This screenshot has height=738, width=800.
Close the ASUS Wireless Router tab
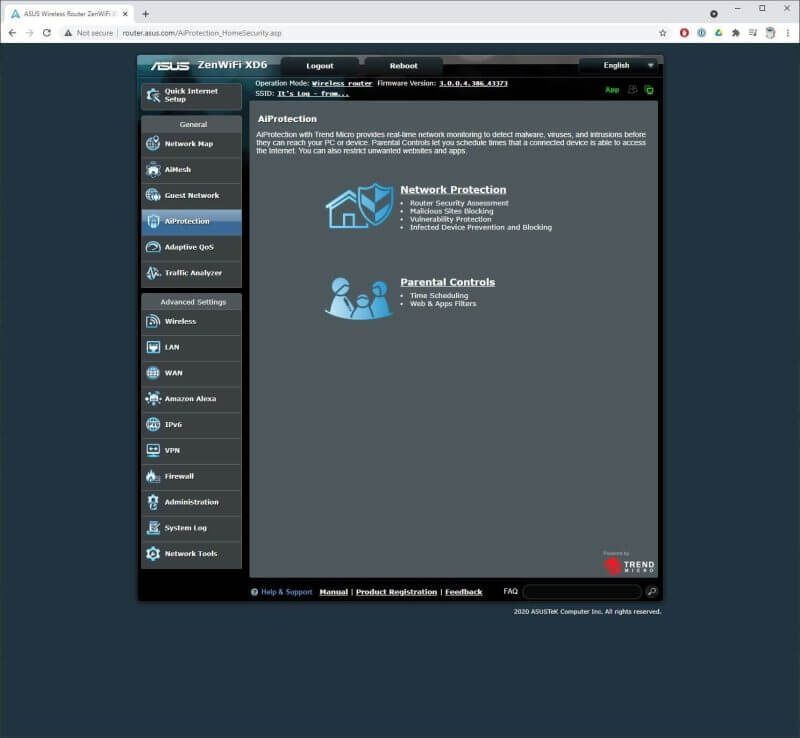pyautogui.click(x=125, y=14)
